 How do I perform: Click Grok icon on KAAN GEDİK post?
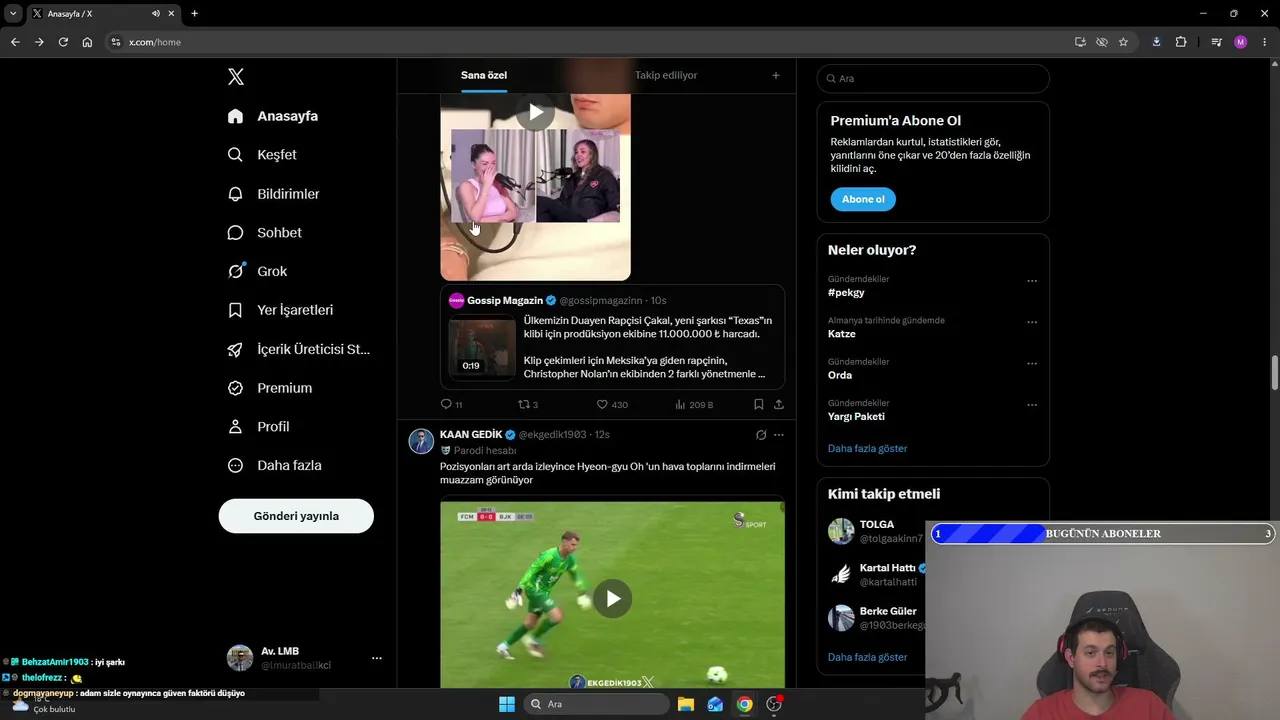(761, 435)
